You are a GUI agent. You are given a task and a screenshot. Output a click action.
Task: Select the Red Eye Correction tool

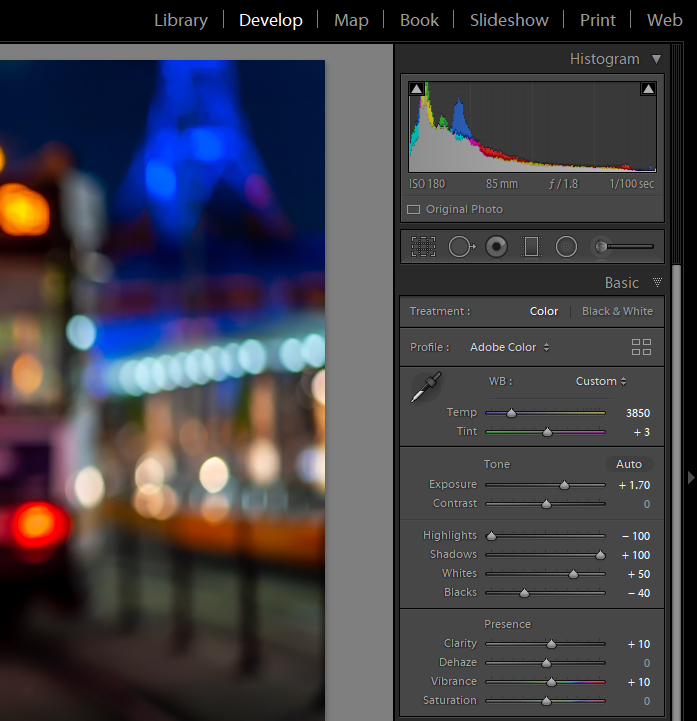pos(497,247)
